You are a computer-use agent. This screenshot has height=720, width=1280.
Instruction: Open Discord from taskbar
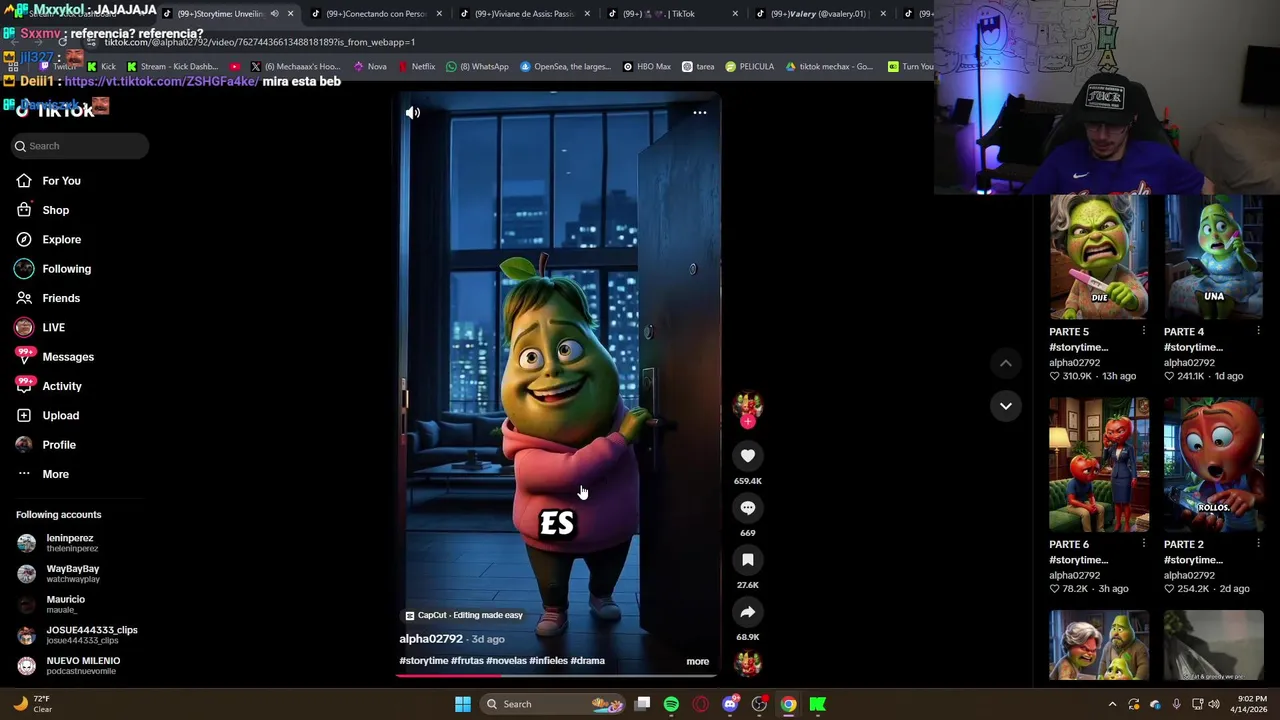point(730,704)
